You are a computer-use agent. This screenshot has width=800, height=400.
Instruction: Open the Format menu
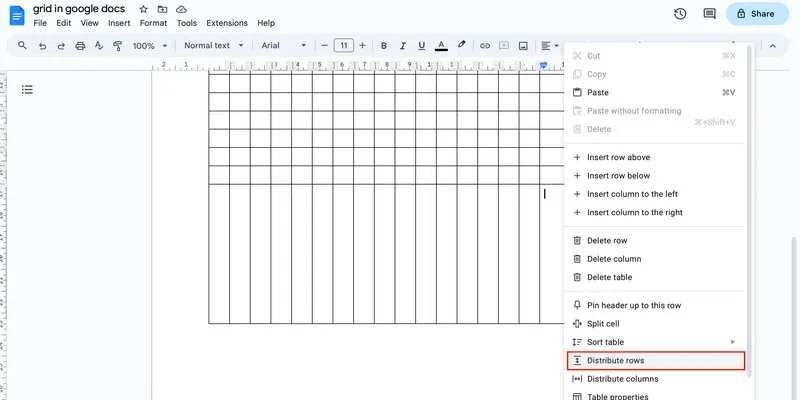[154, 23]
